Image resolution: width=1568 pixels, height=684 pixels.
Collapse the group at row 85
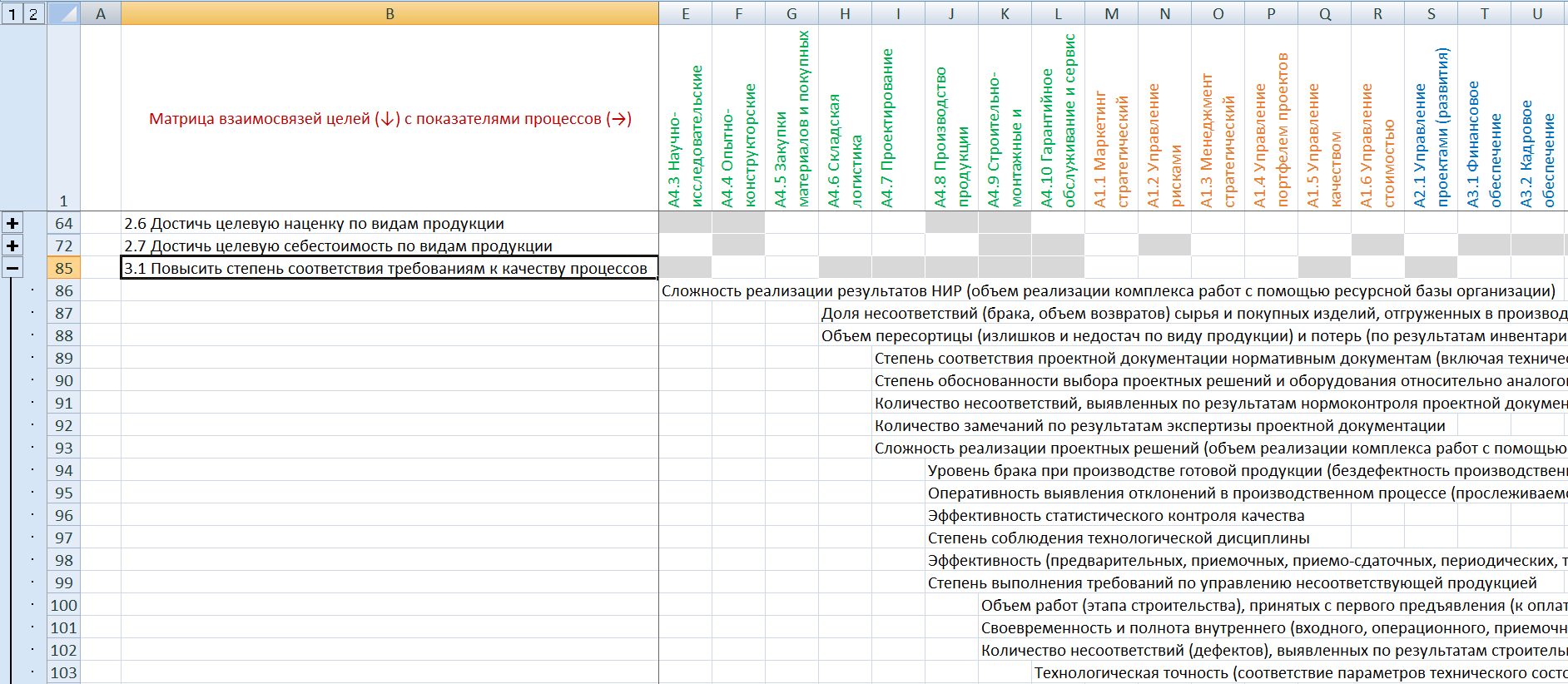12,268
